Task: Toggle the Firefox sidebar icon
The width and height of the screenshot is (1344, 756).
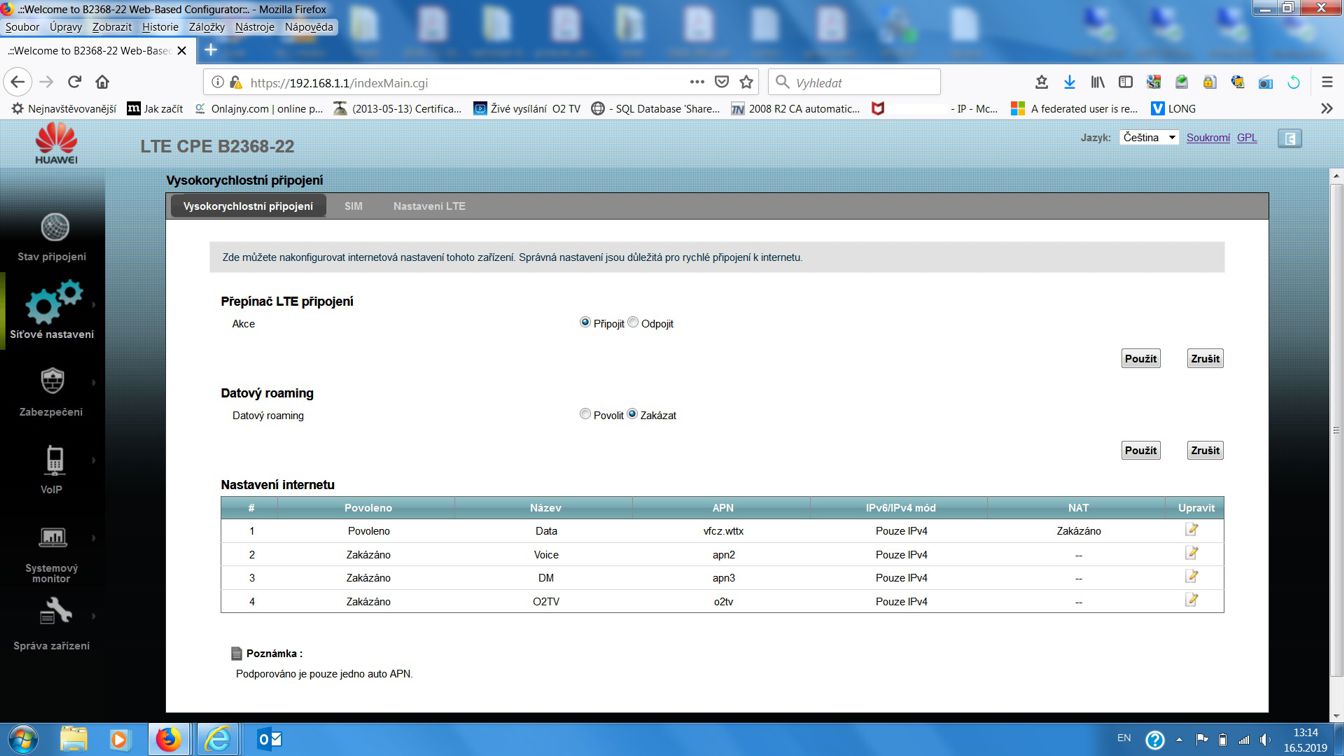Action: (1125, 82)
